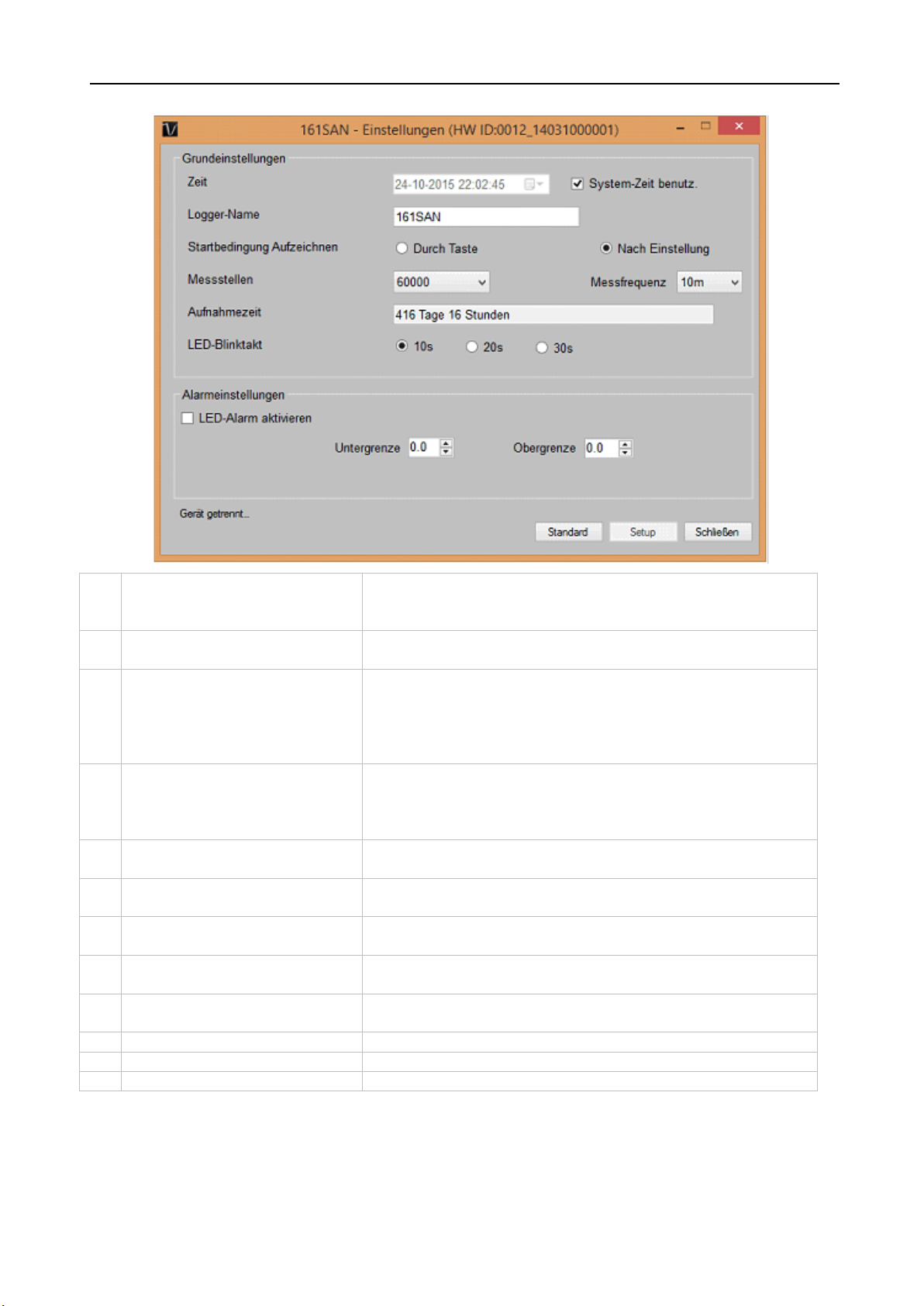Click the Alarmeinstellungen group title
This screenshot has width=924, height=1306.
click(233, 395)
